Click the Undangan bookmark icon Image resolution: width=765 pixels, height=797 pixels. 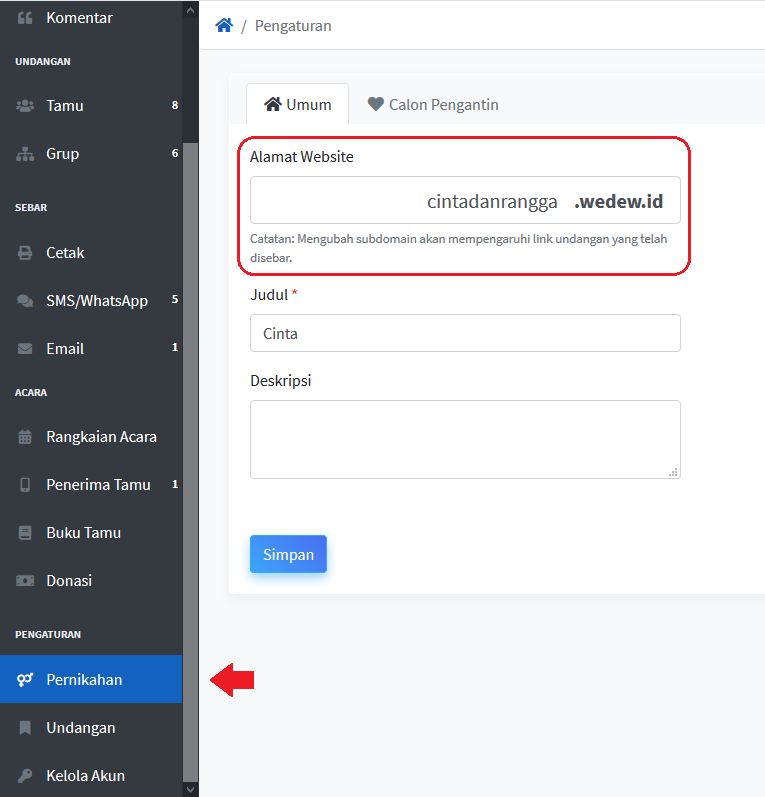click(25, 728)
